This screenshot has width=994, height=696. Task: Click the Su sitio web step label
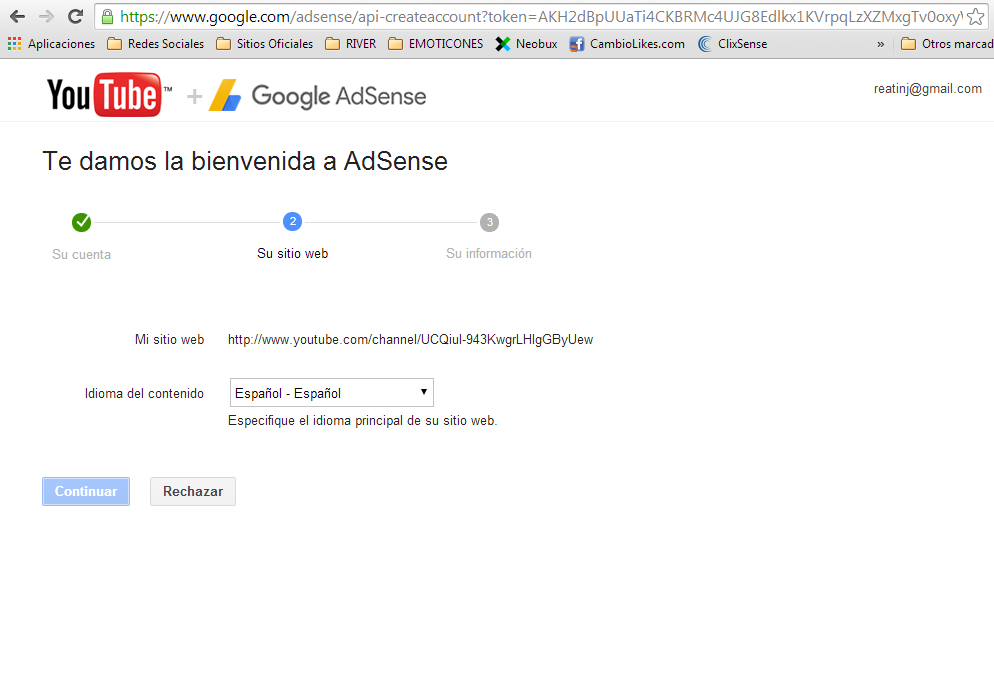tap(292, 254)
